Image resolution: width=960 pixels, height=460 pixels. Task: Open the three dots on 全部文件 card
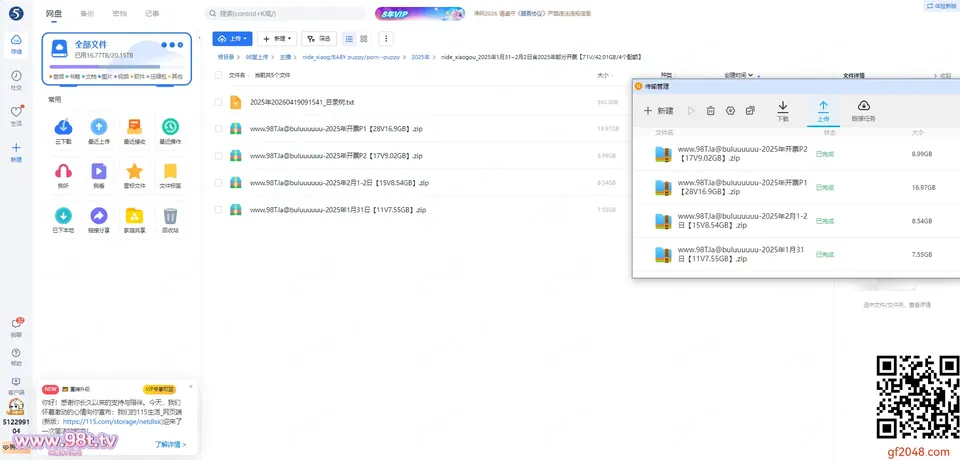[172, 45]
